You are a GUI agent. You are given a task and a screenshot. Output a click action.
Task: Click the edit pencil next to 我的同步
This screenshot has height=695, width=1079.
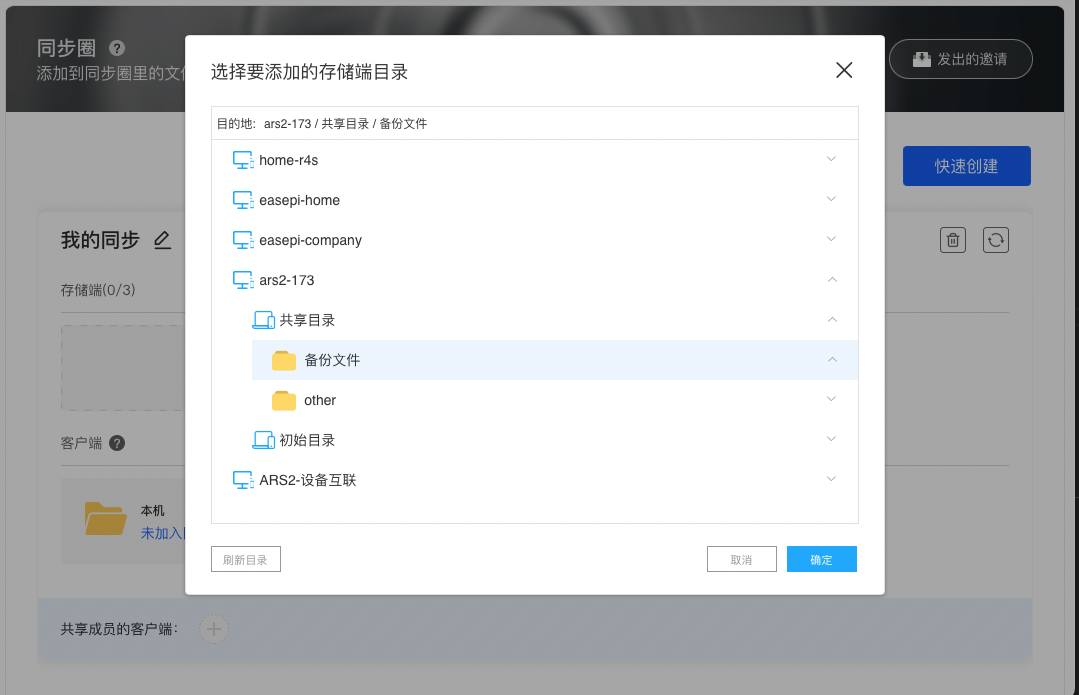pos(162,240)
